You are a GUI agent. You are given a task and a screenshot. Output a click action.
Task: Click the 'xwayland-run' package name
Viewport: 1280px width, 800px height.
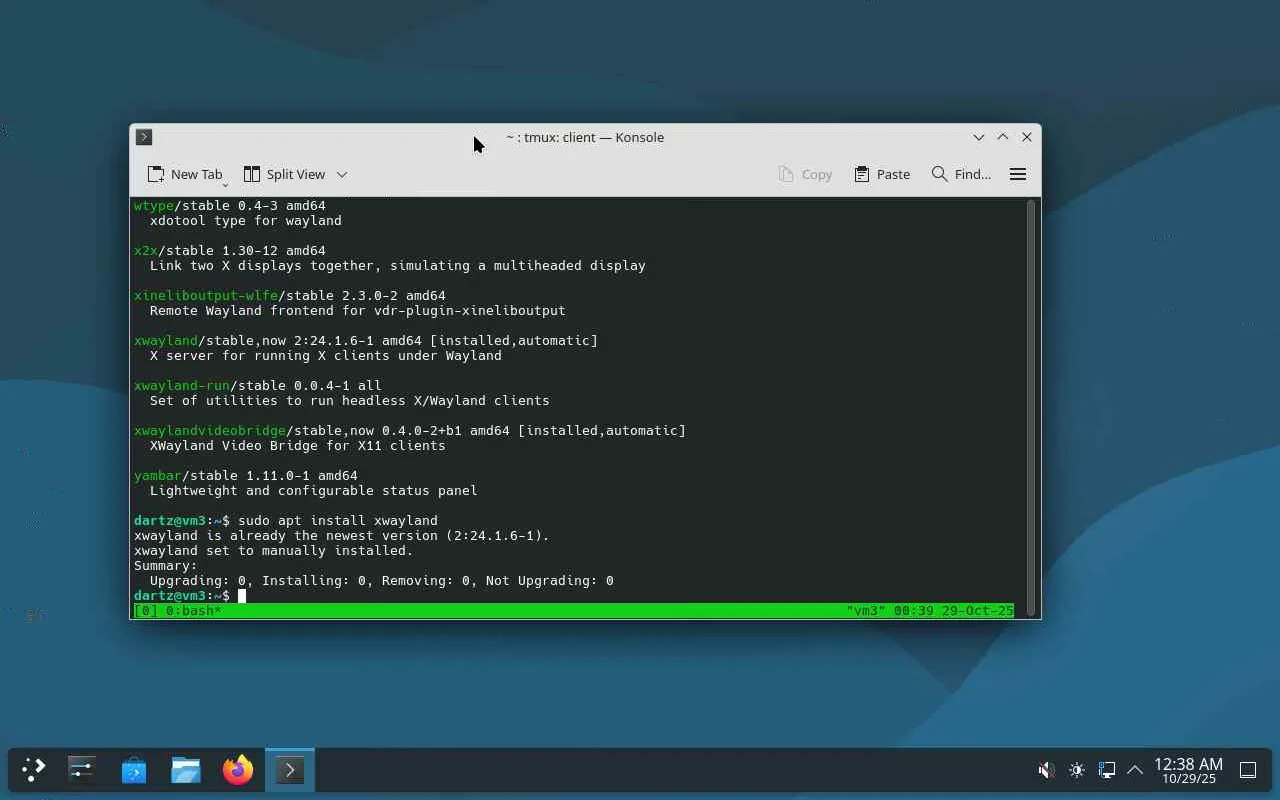182,386
